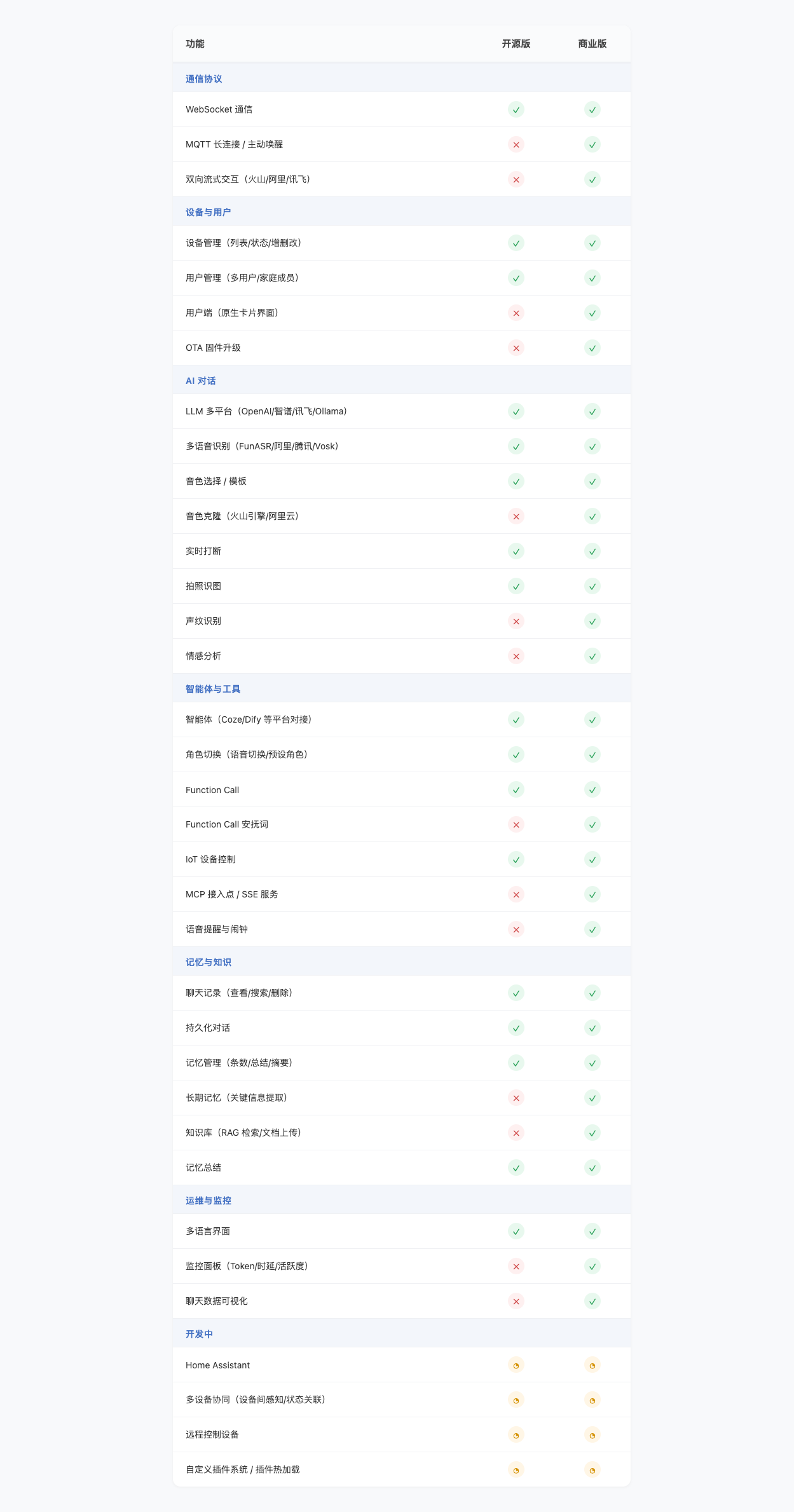Click the open-source cross icon for OTA 固件升级
This screenshot has height=1512, width=794.
[x=516, y=348]
